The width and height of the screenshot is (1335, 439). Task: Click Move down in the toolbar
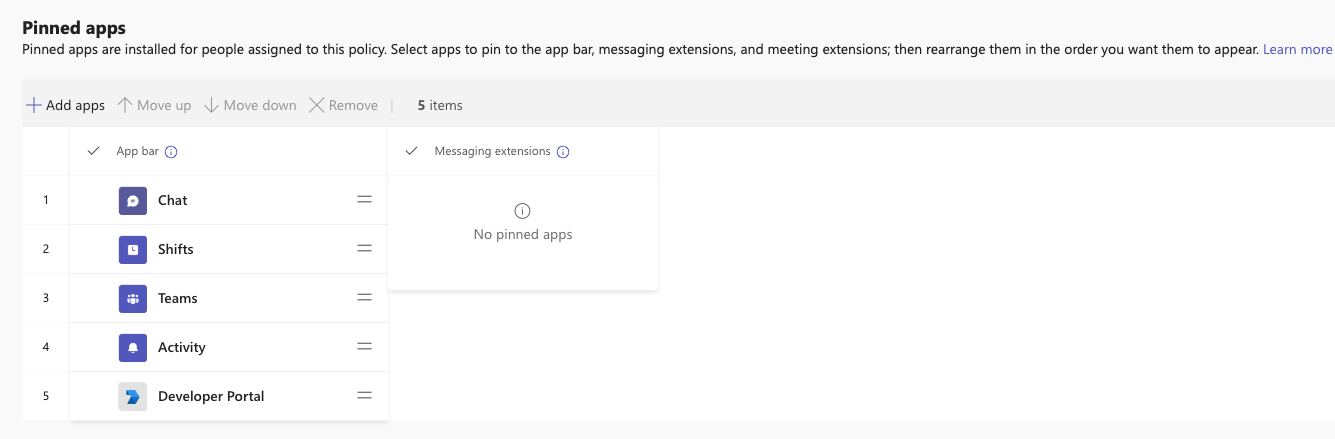250,105
